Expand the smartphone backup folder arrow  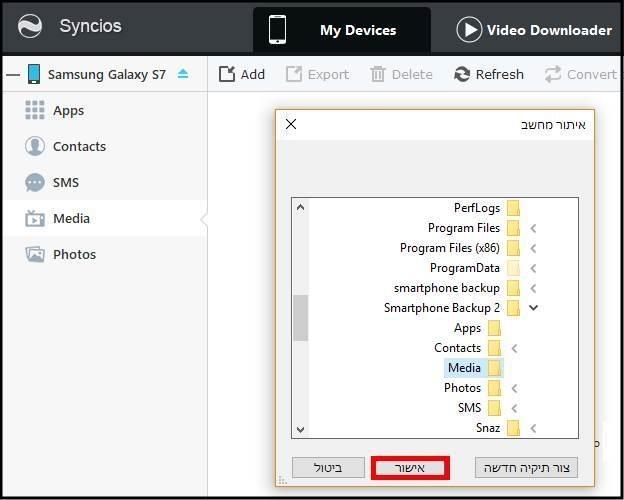(x=533, y=288)
